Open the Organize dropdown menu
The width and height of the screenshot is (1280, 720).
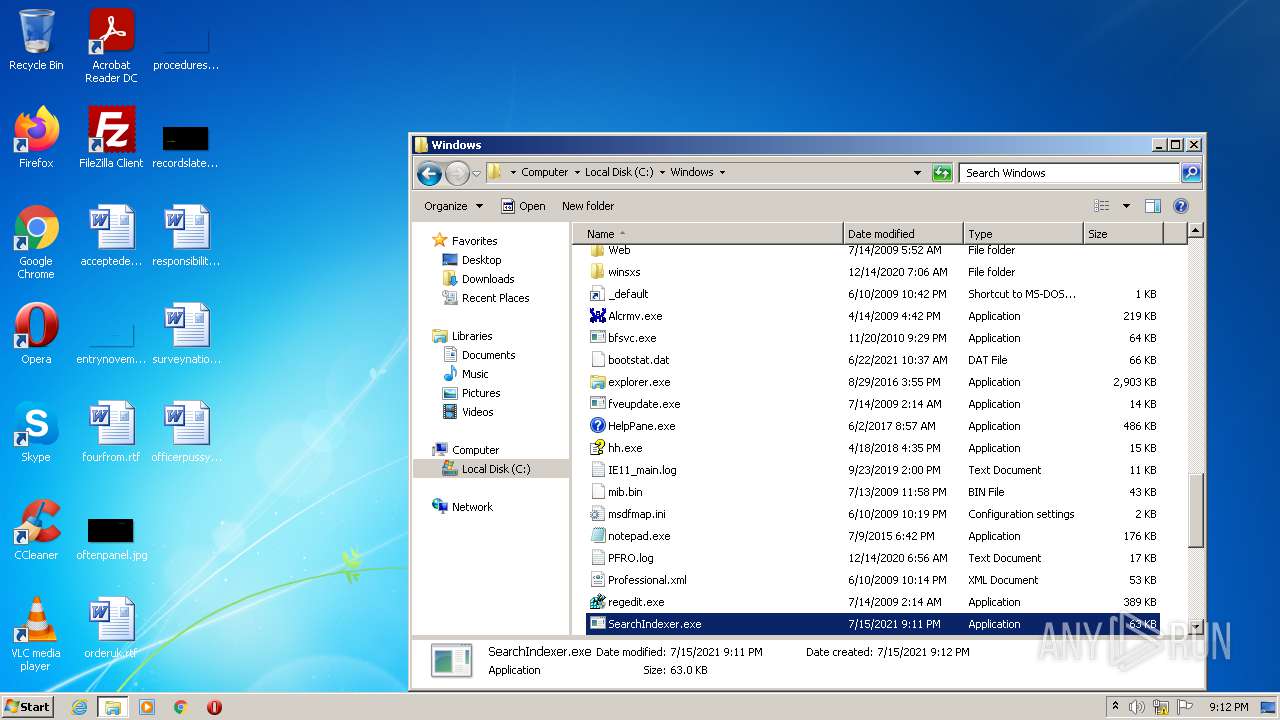pos(453,206)
